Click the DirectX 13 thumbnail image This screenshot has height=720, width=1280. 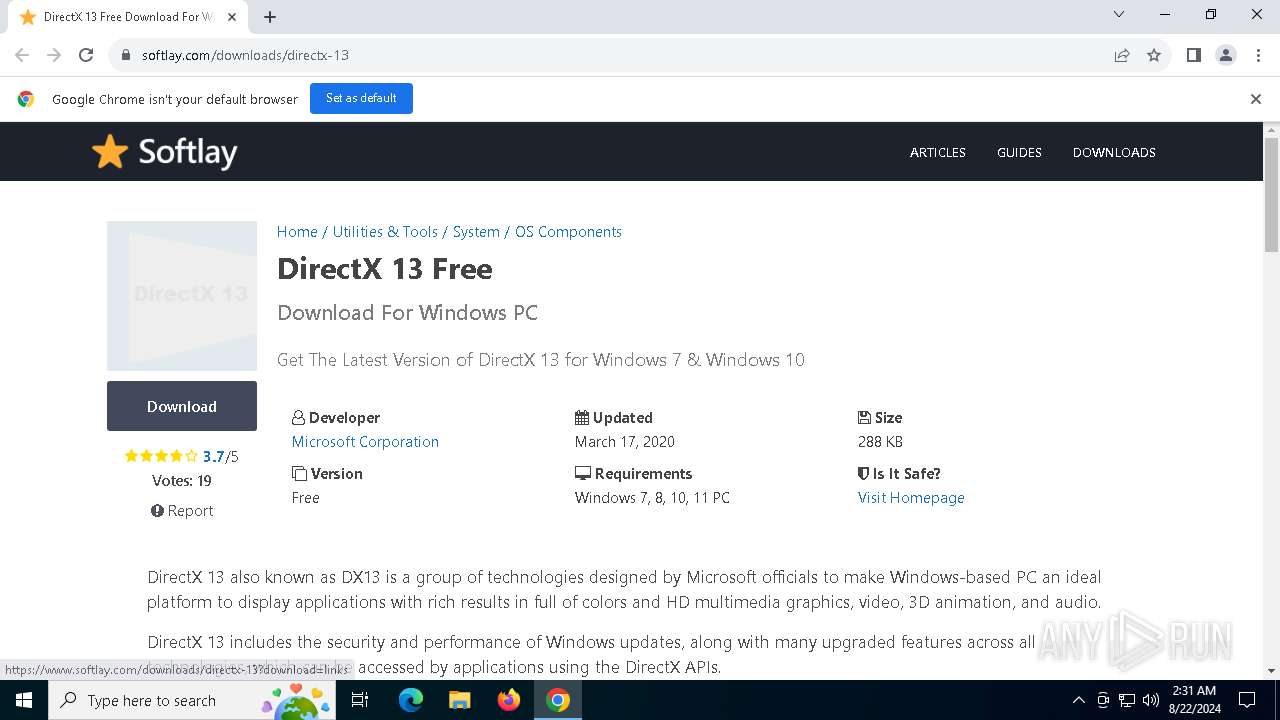click(182, 296)
